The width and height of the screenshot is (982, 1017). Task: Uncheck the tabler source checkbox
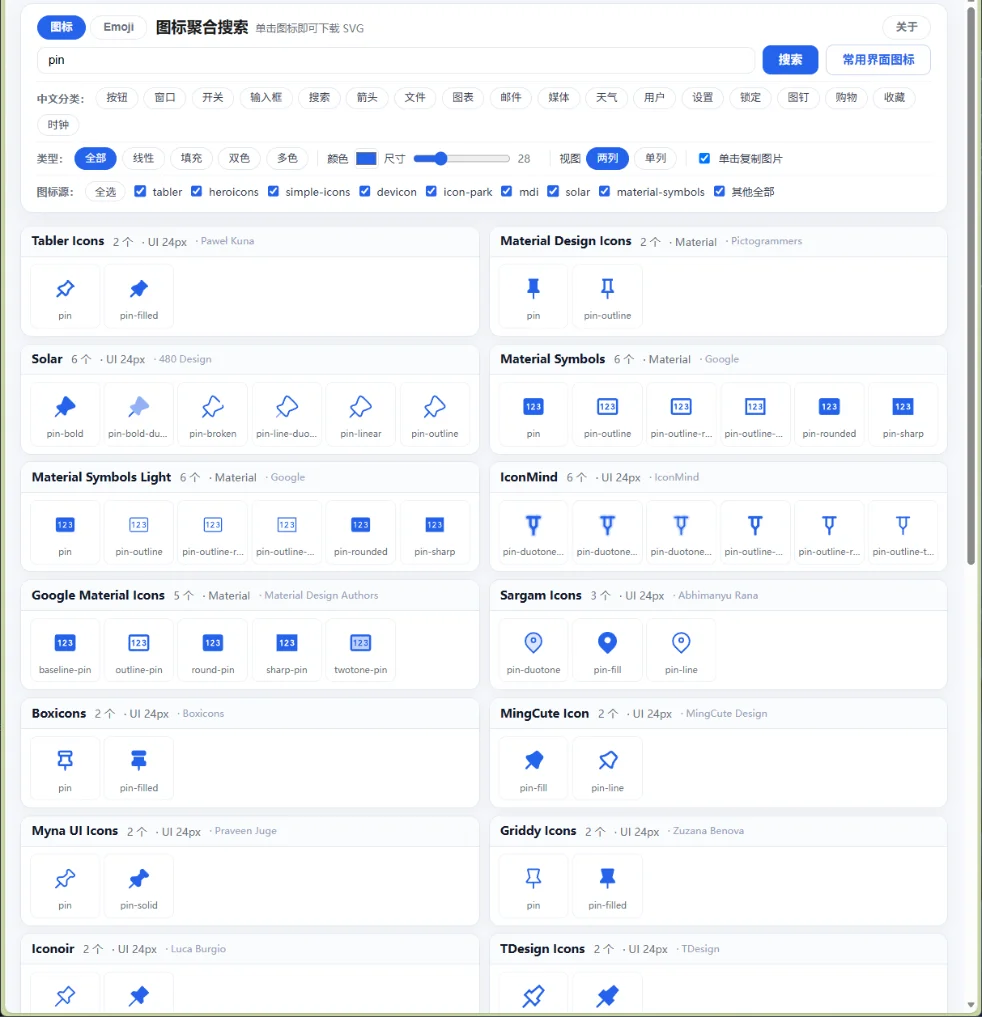pyautogui.click(x=140, y=191)
